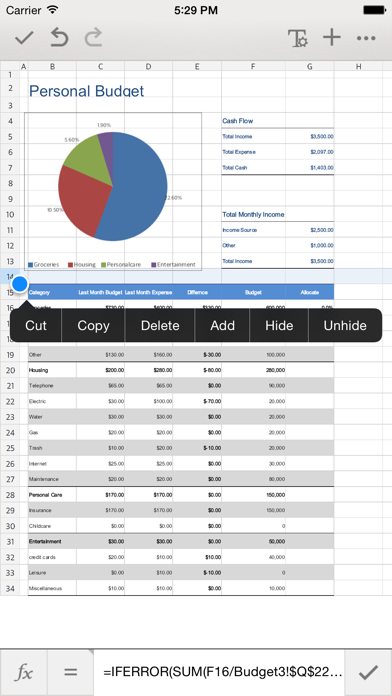
Task: Redo the undone action
Action: click(x=93, y=38)
